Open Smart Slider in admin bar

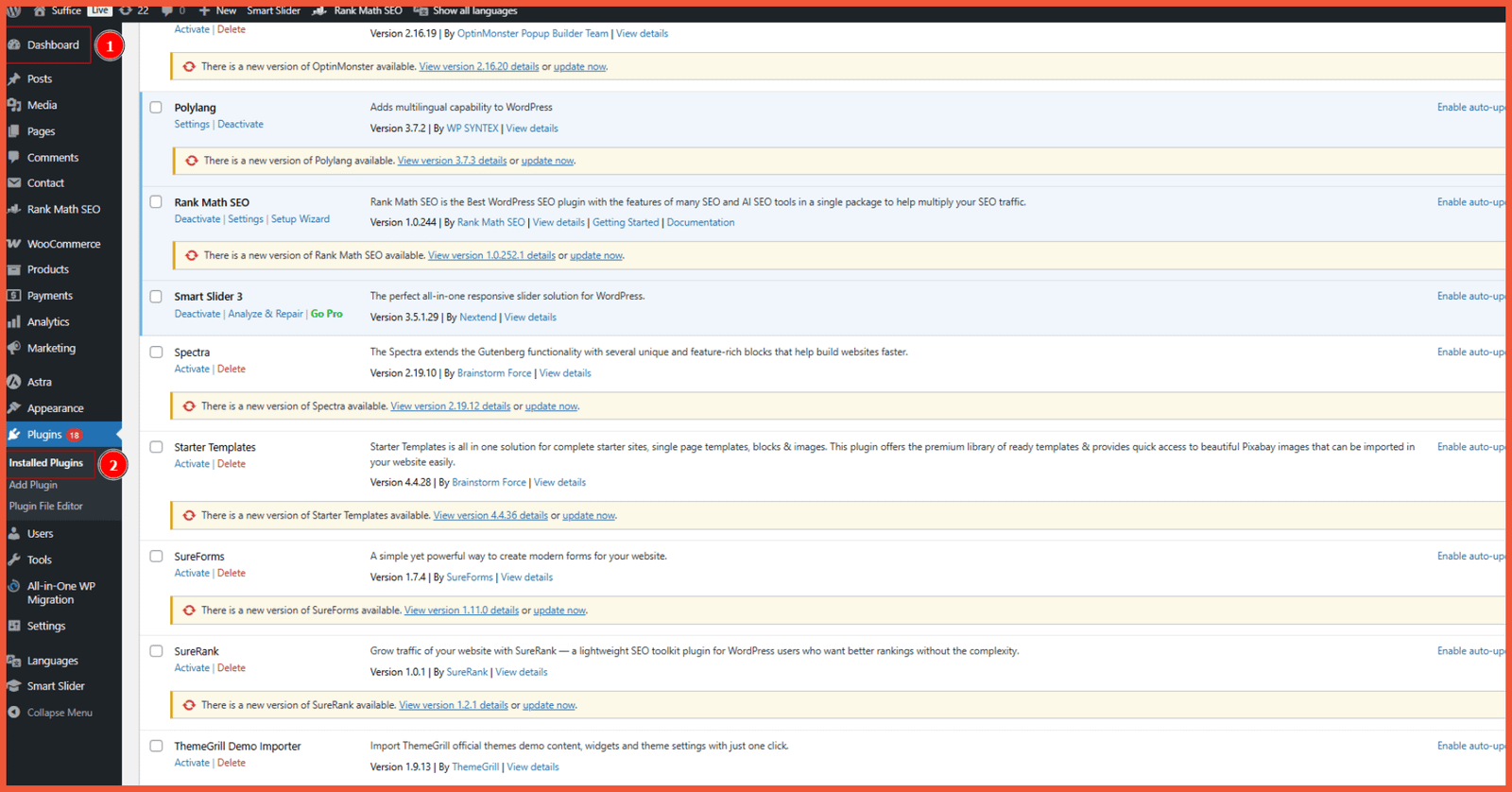[273, 10]
